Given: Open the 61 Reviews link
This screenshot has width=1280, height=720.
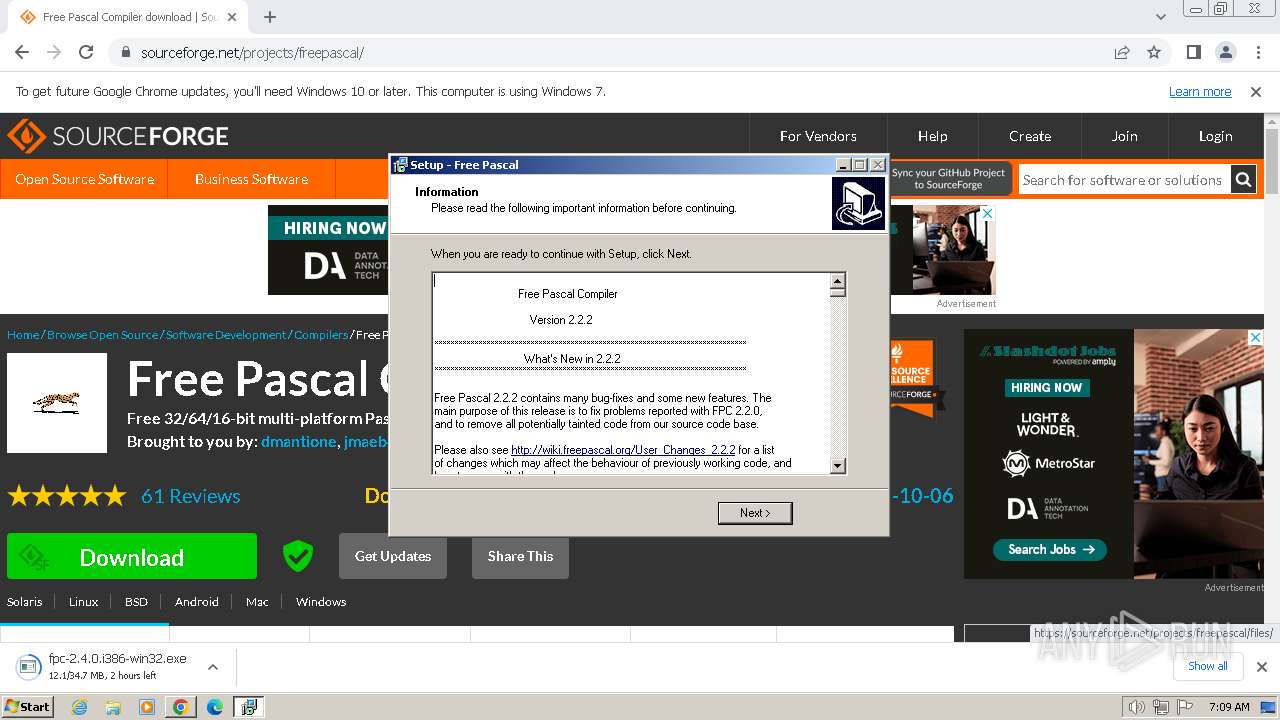Looking at the screenshot, I should tap(190, 496).
